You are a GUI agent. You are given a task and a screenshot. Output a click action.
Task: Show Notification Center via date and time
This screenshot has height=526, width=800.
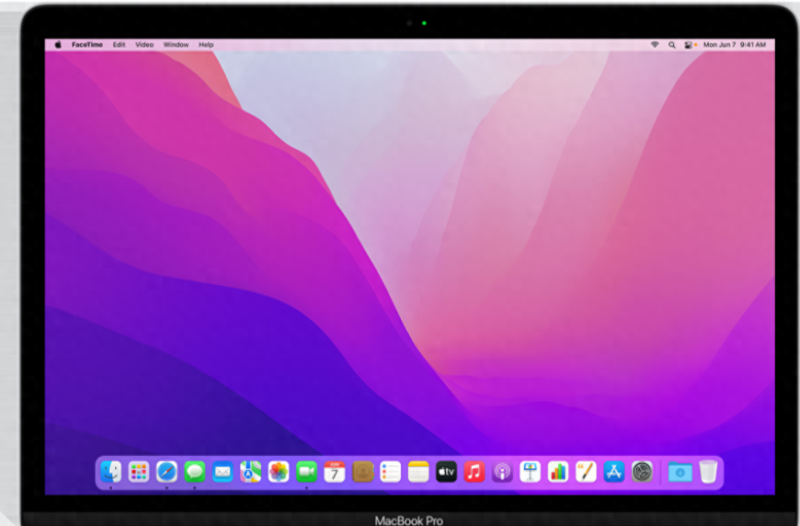[737, 45]
